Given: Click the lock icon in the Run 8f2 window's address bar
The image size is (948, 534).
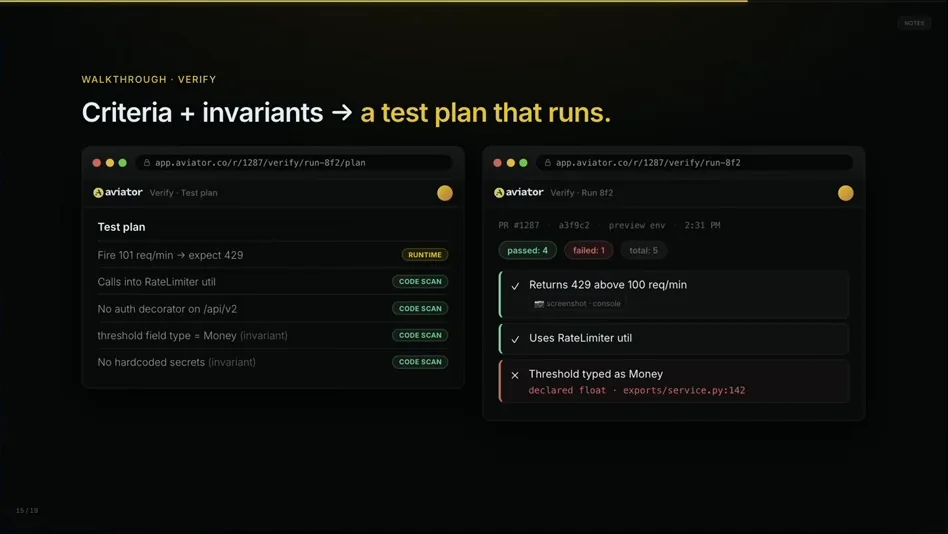Looking at the screenshot, I should pyautogui.click(x=548, y=163).
